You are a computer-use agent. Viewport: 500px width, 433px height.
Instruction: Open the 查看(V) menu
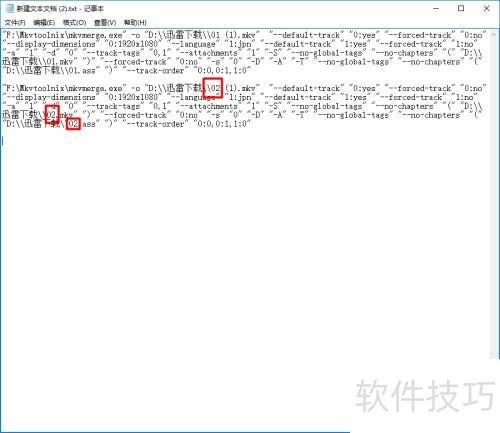tap(105, 23)
